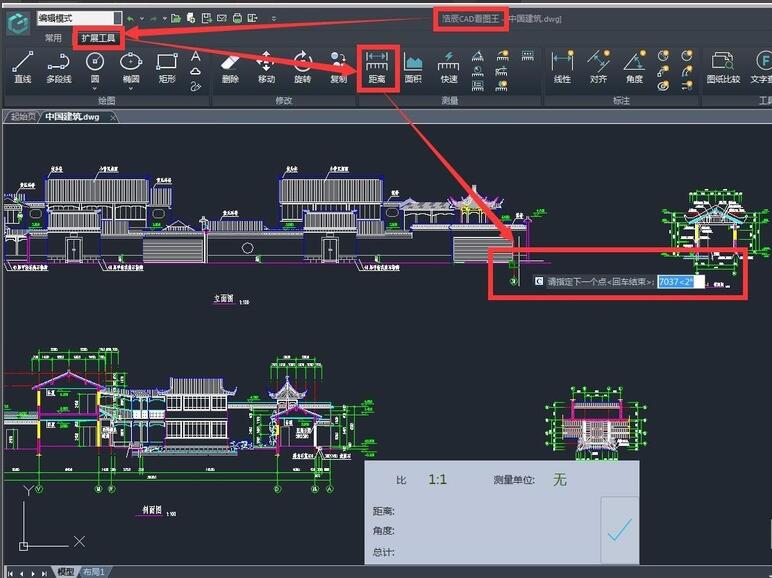Select the 面积 (Area) measure tool

click(x=413, y=66)
